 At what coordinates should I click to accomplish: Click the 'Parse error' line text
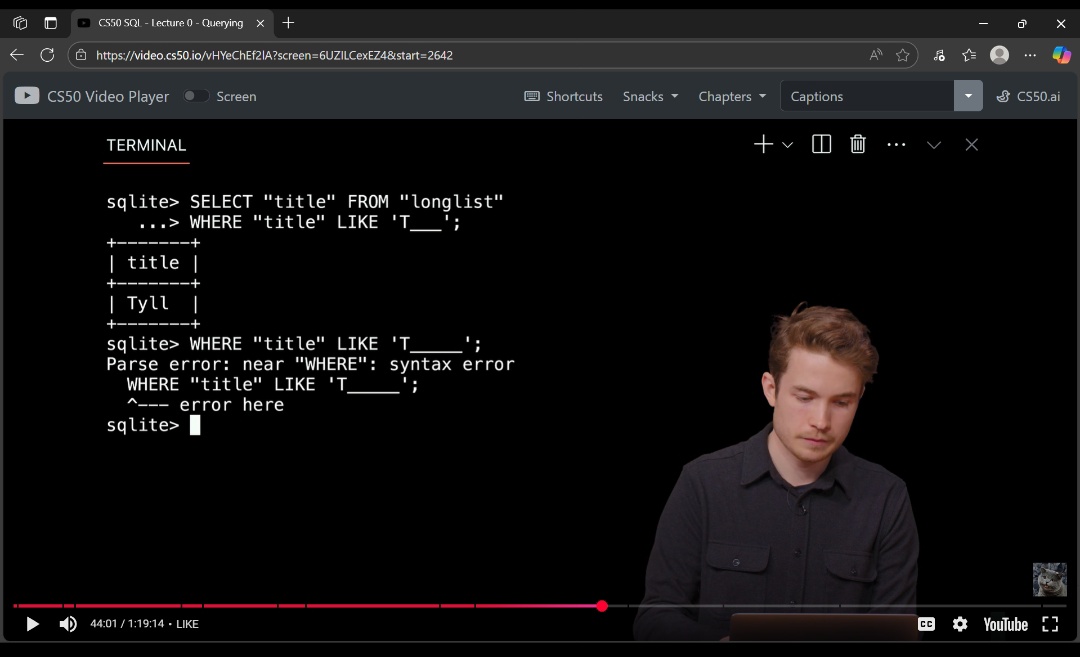310,364
